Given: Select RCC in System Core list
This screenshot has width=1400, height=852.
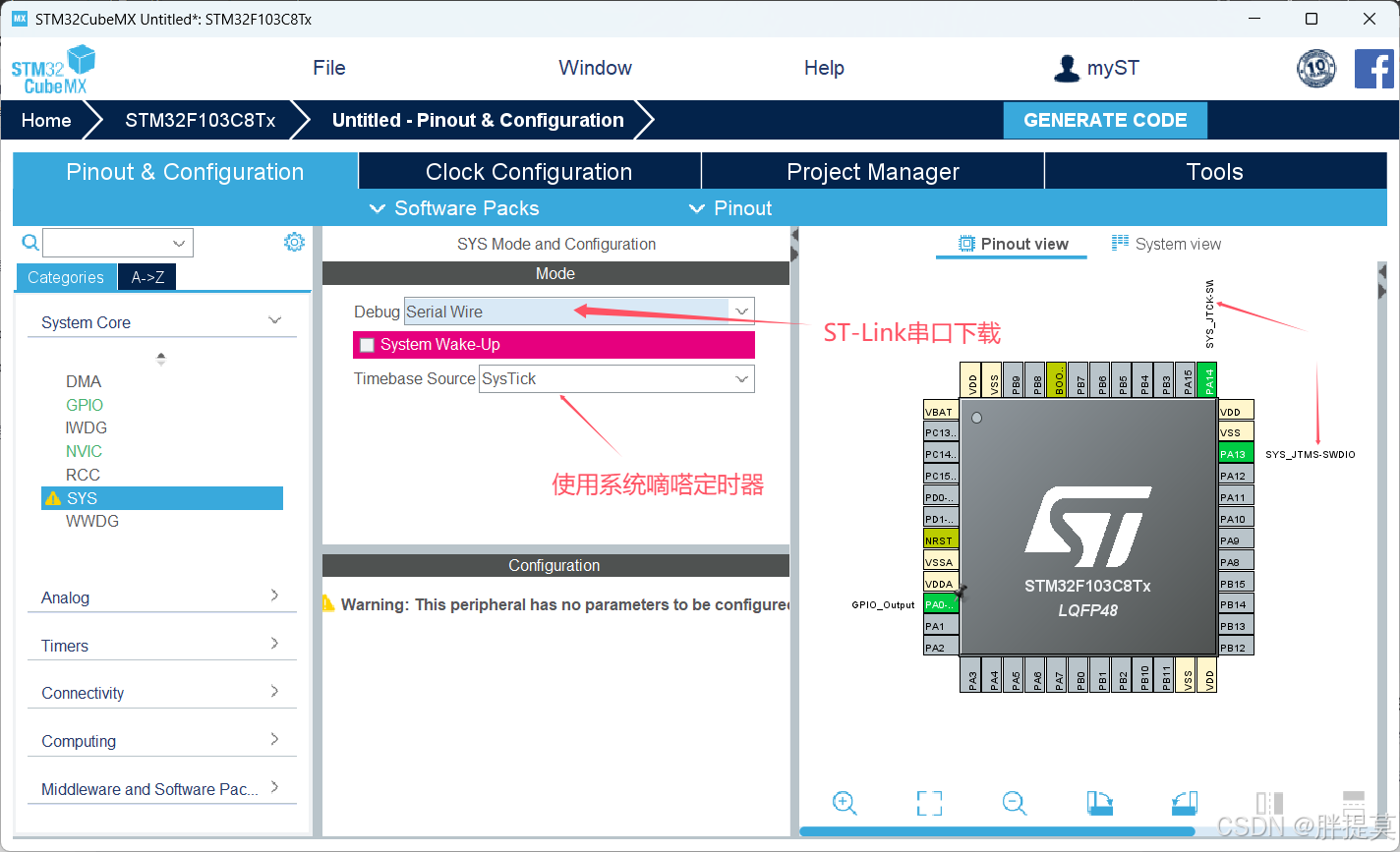Looking at the screenshot, I should [83, 475].
